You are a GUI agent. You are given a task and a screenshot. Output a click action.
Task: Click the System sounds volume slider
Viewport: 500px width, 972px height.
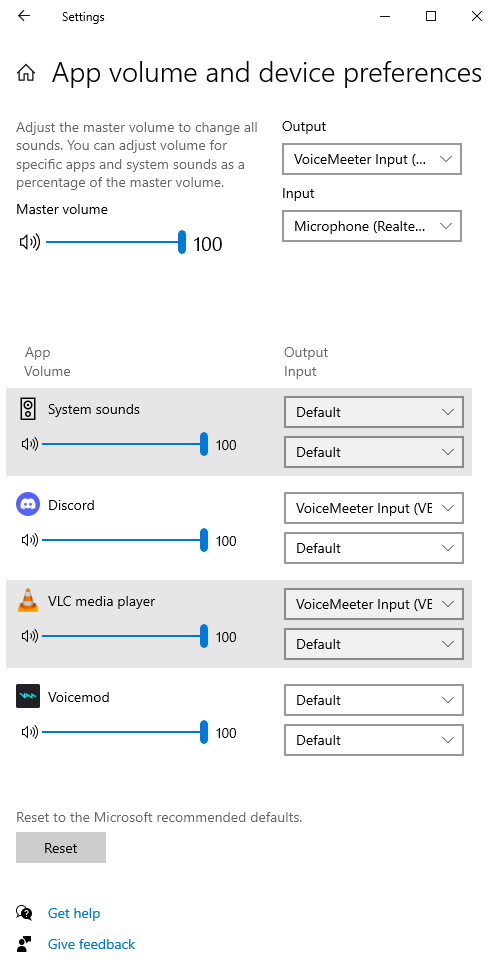(x=125, y=444)
